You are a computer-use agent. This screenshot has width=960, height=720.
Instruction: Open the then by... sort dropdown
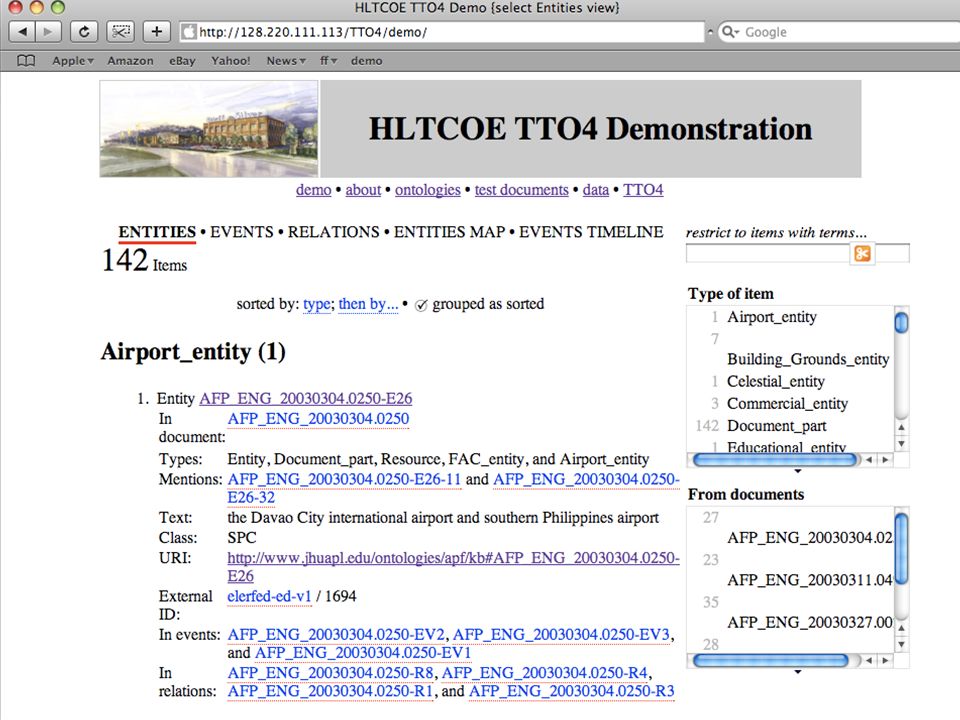(x=368, y=304)
